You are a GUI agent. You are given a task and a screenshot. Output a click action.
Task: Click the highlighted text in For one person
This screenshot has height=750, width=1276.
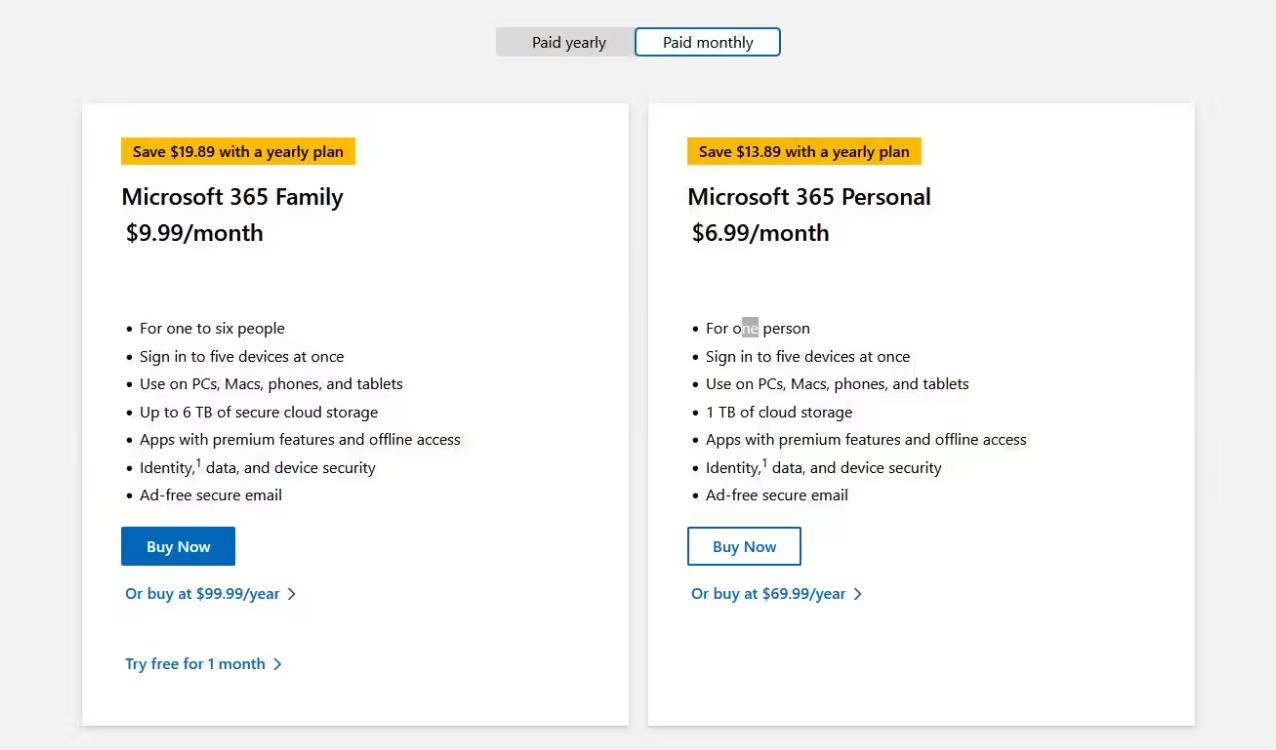pyautogui.click(x=750, y=328)
